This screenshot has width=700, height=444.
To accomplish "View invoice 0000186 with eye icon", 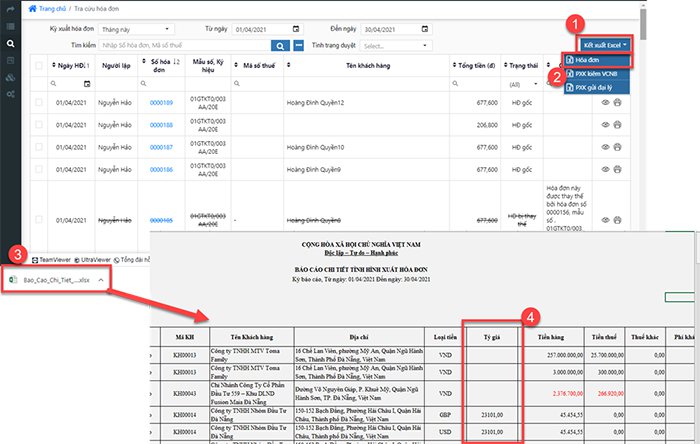I will (x=605, y=169).
